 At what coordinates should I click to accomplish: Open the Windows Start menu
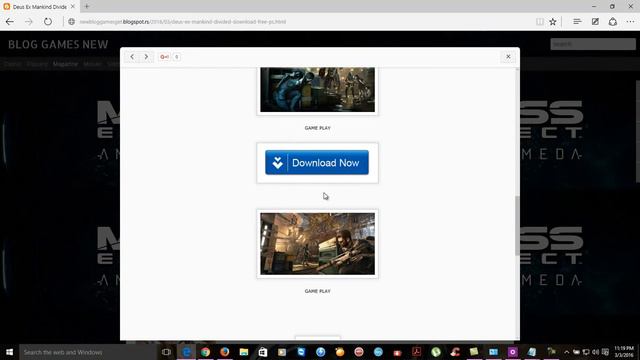click(9, 352)
